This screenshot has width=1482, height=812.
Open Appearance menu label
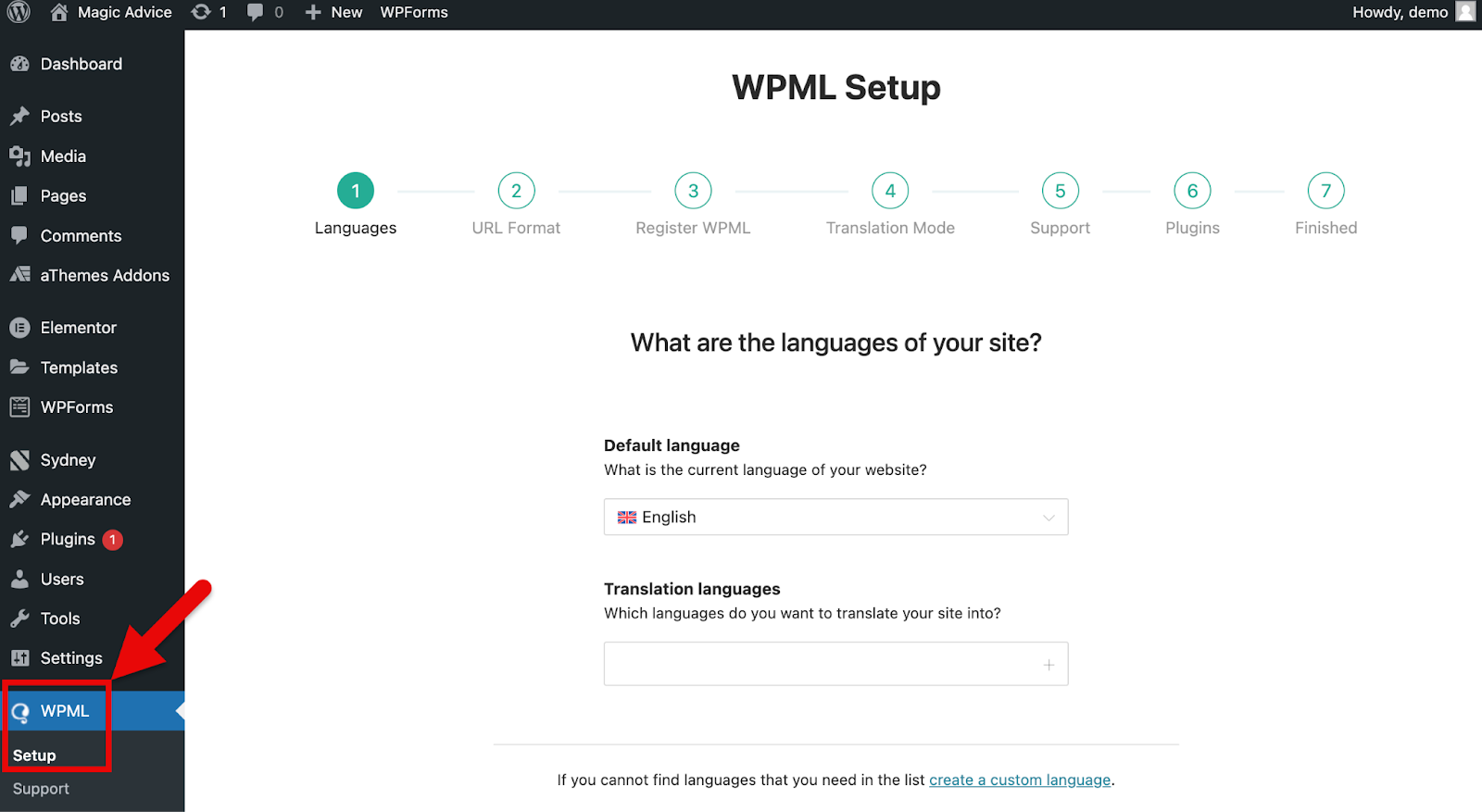[x=86, y=500]
